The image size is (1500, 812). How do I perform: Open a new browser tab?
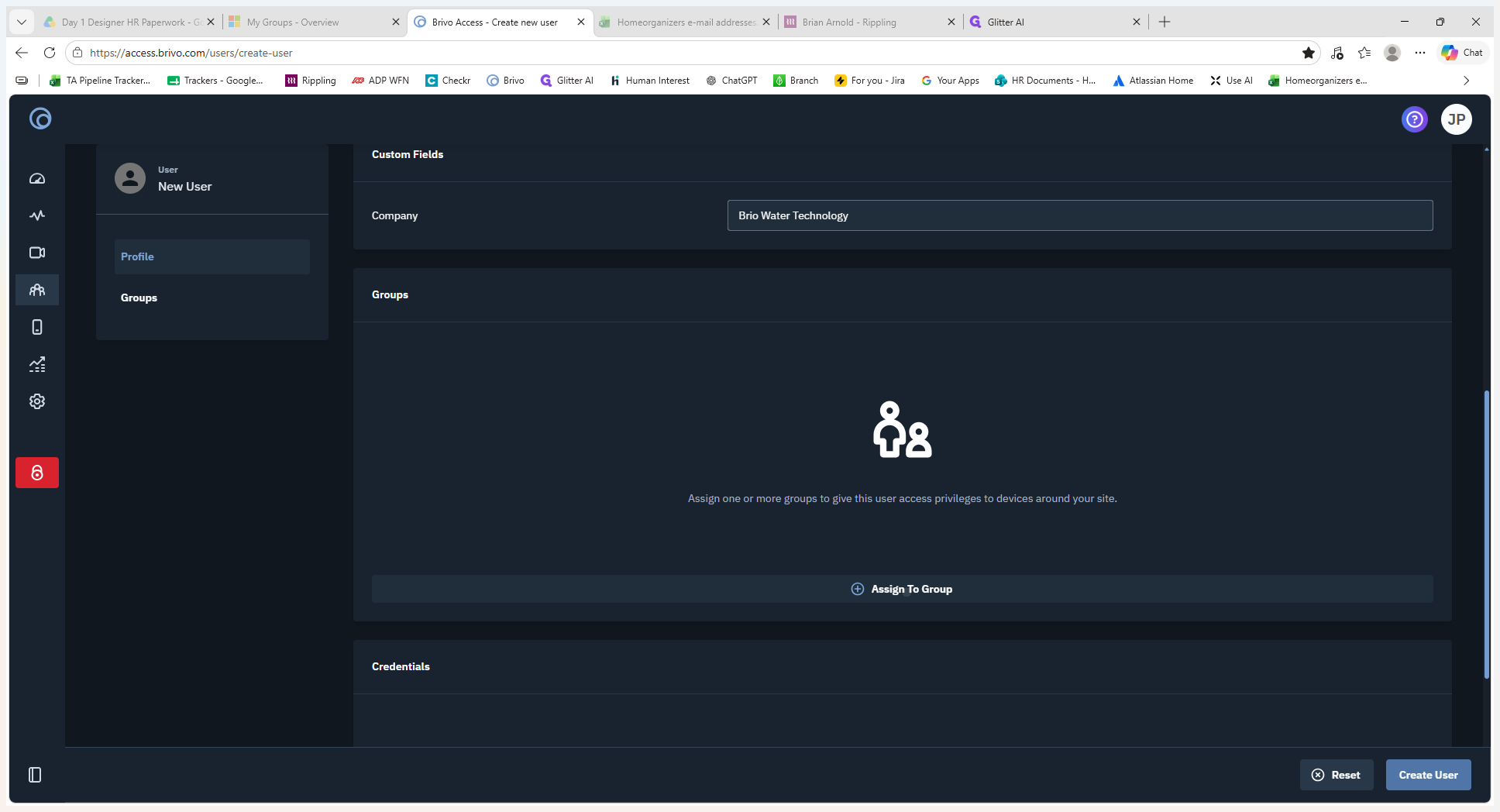pos(1165,22)
